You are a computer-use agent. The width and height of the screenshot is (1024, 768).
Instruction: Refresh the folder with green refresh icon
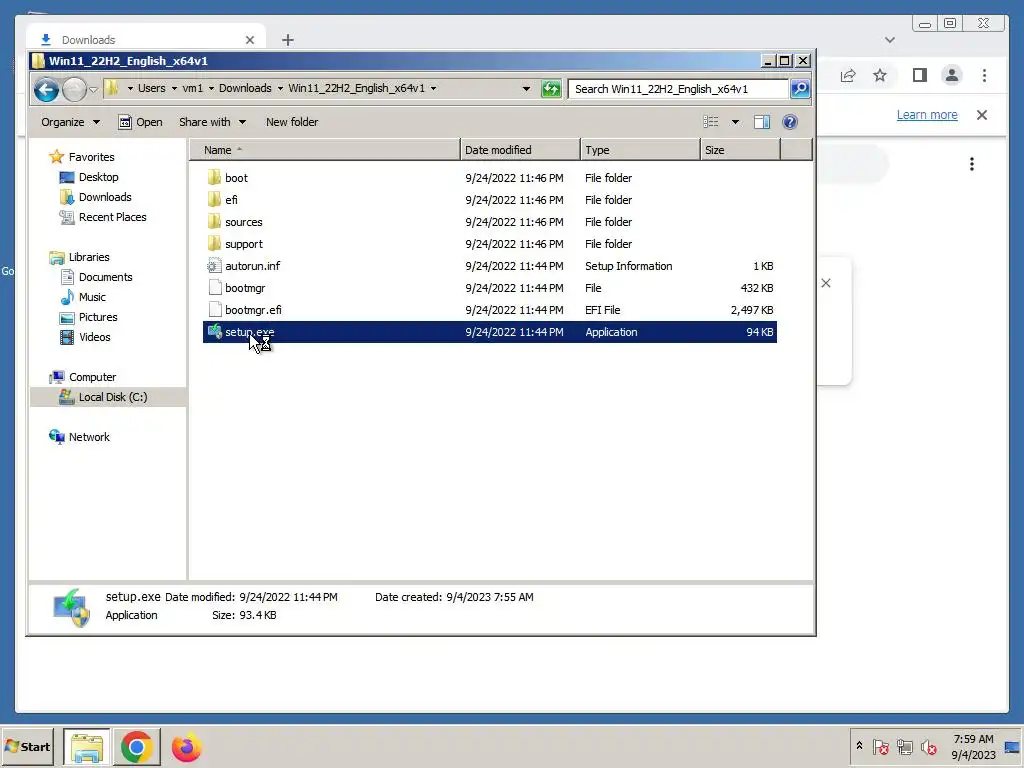click(x=551, y=89)
